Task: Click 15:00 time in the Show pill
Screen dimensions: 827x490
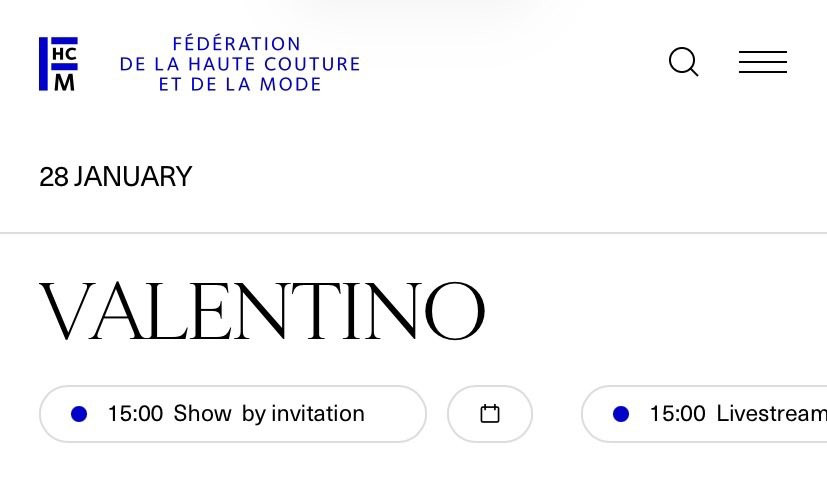Action: pos(135,414)
